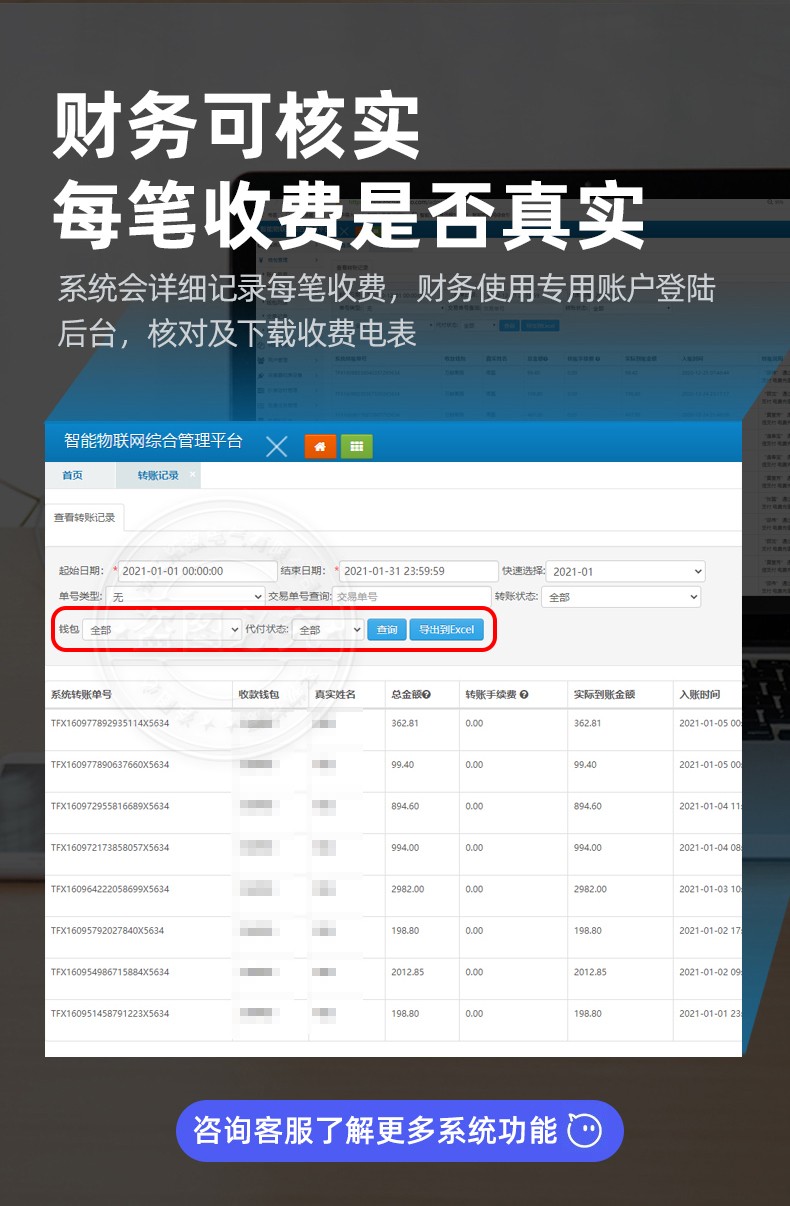Select the 查看转账记录 tab
This screenshot has height=1206, width=790.
(84, 518)
